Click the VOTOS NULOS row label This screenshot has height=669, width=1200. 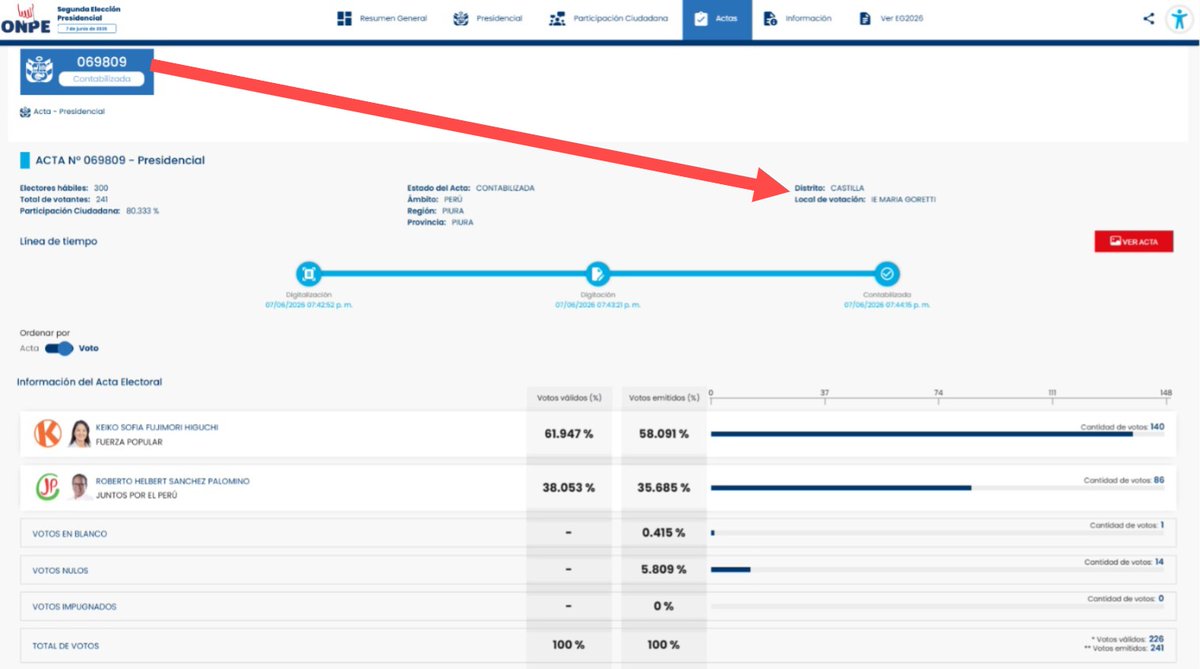60,570
